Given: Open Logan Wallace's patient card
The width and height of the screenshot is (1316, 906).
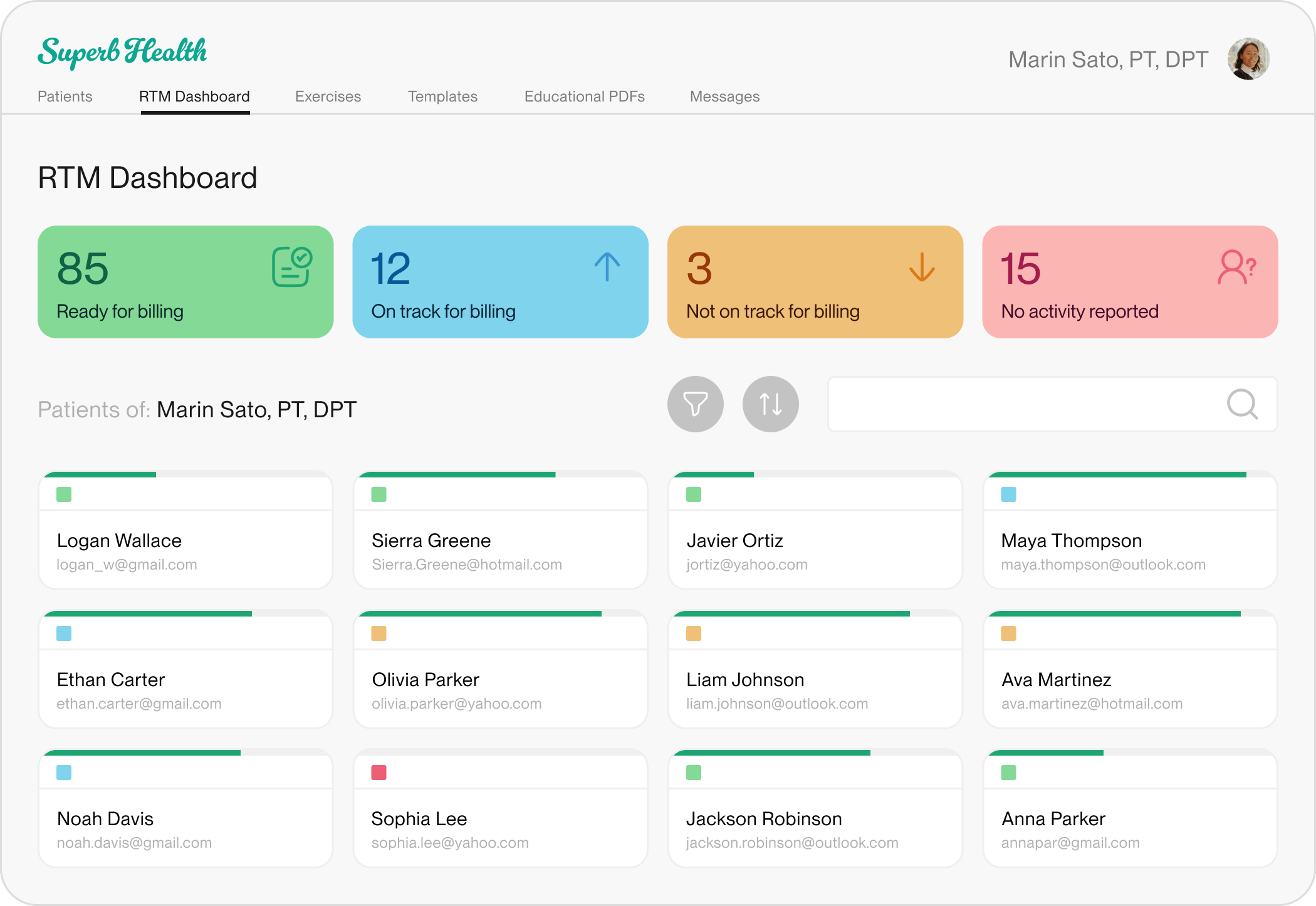Looking at the screenshot, I should pyautogui.click(x=185, y=550).
